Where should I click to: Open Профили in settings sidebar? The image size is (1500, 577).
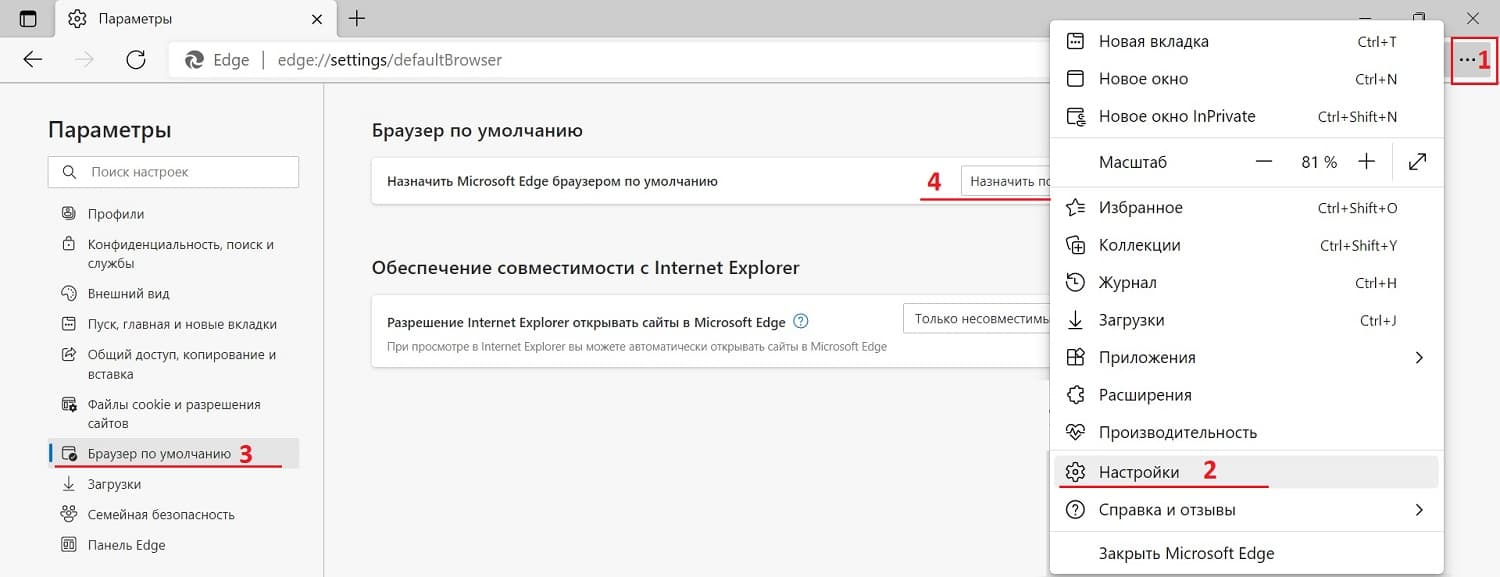coord(116,214)
